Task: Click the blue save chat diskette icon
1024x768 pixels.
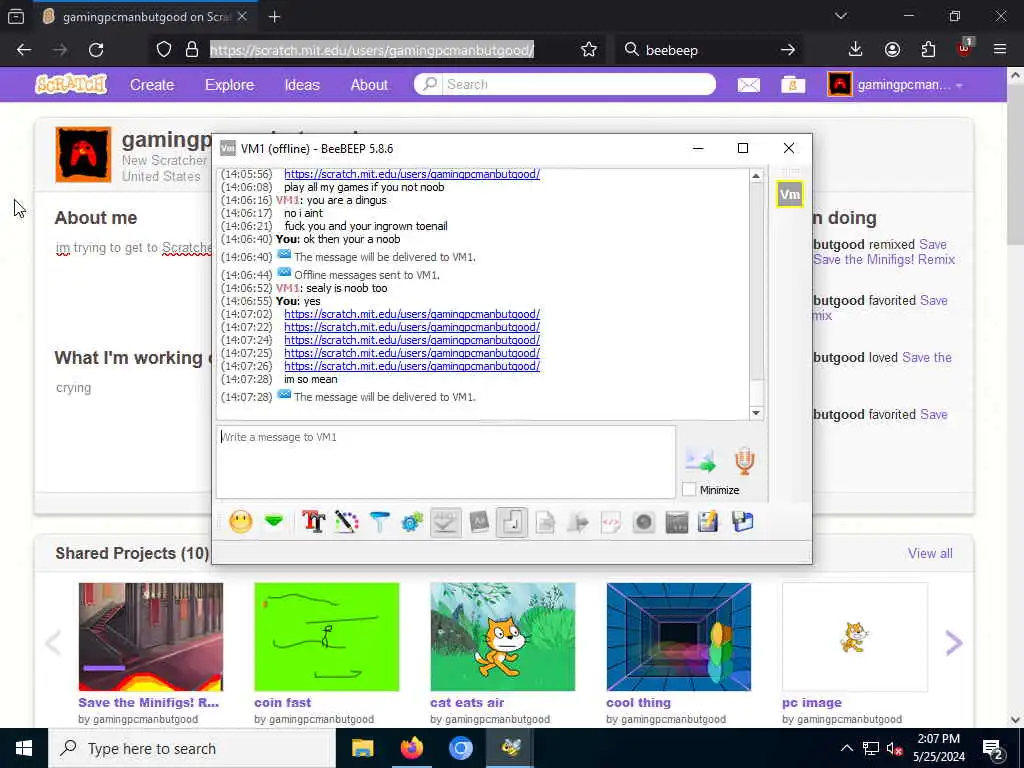Action: click(743, 522)
